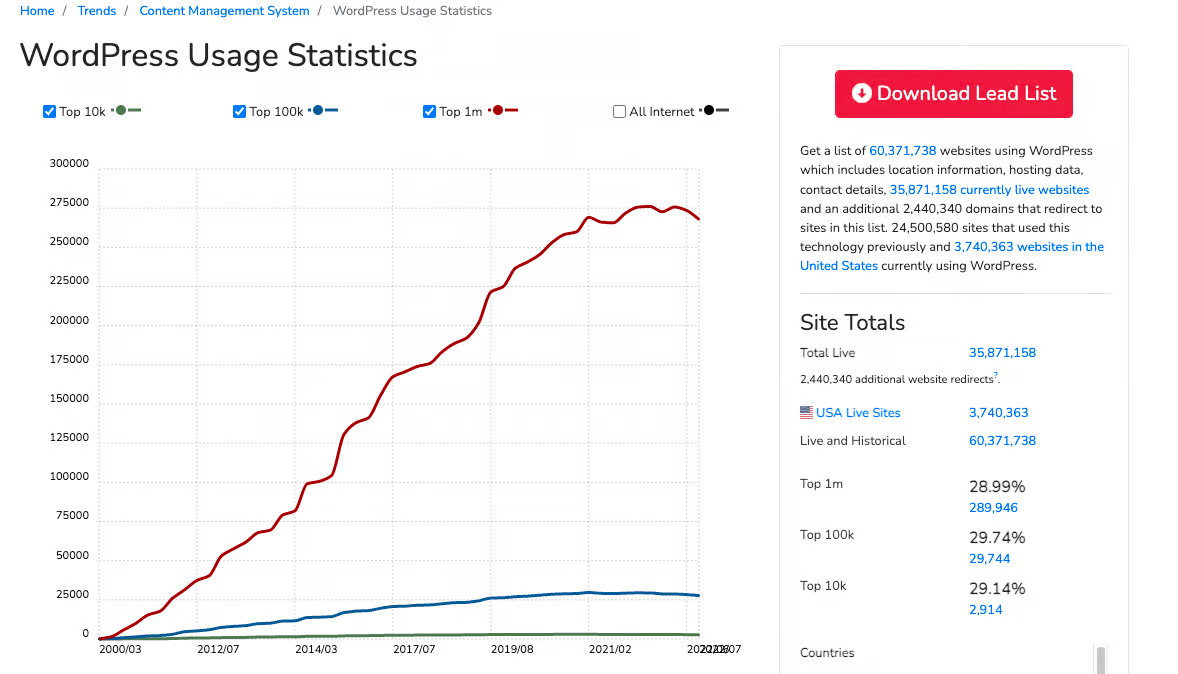
Task: Uncheck the Top 1m checkbox
Action: 430,112
